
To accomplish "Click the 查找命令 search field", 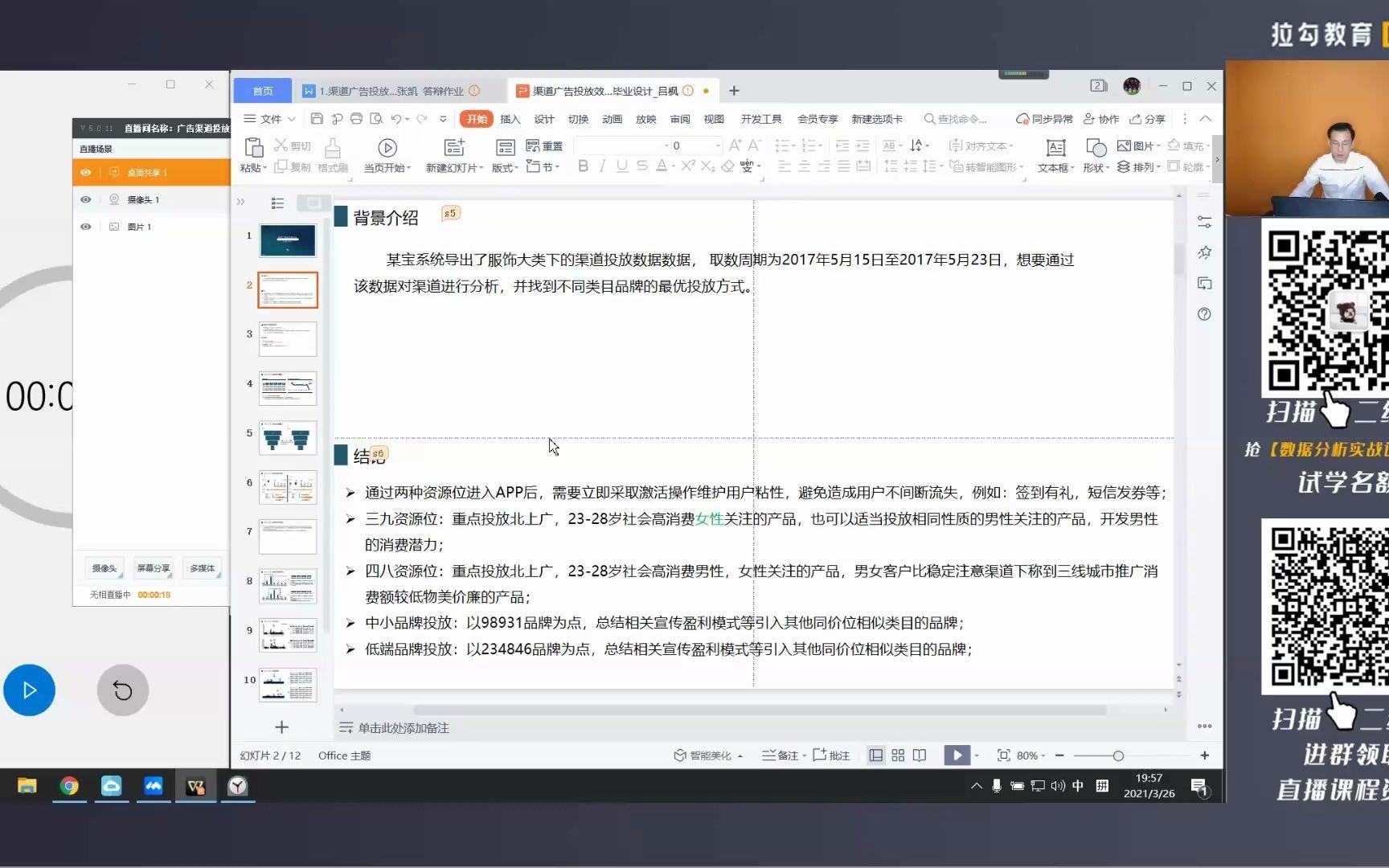I will 956,119.
